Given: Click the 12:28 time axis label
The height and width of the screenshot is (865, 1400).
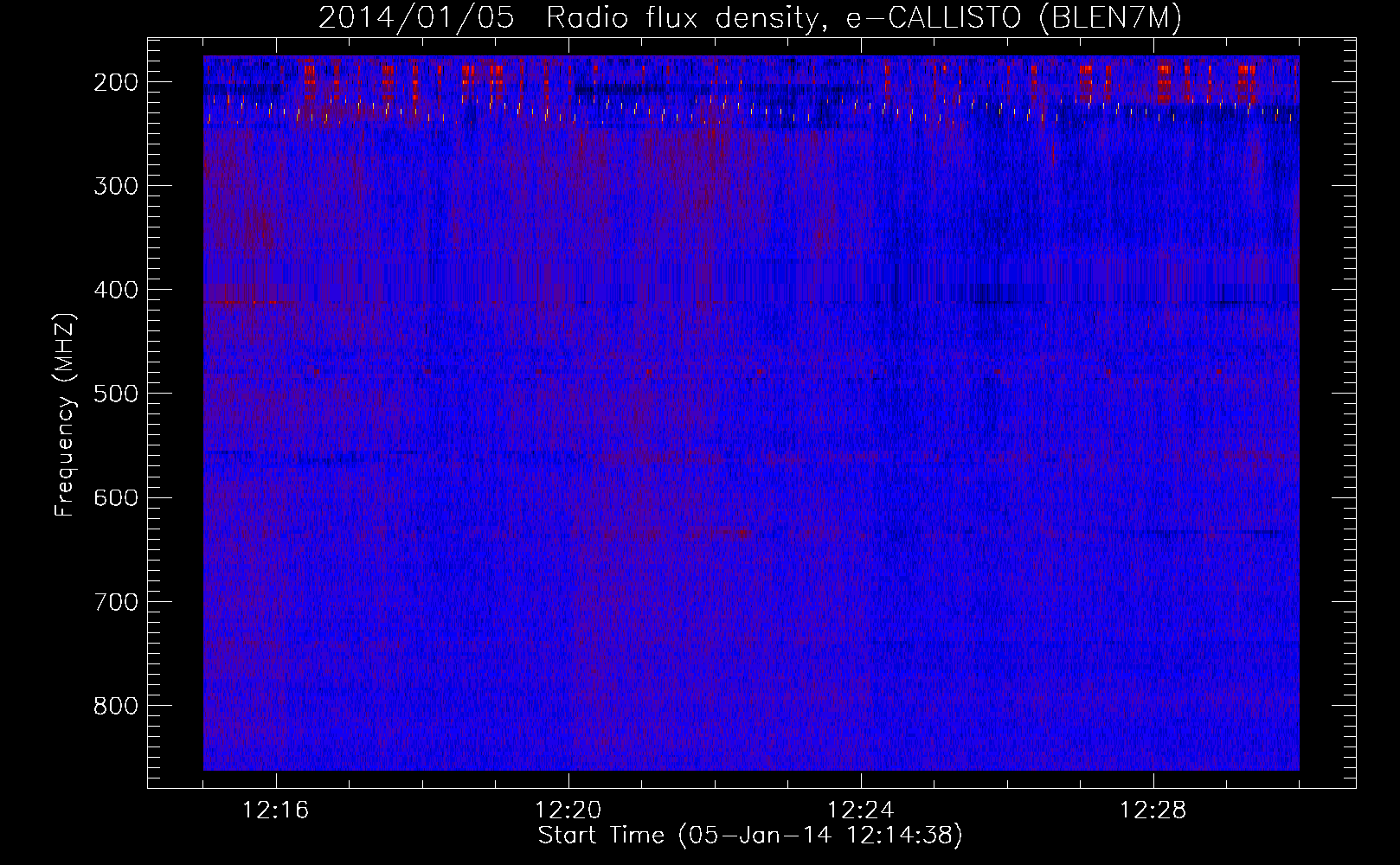Looking at the screenshot, I should point(1153,811).
